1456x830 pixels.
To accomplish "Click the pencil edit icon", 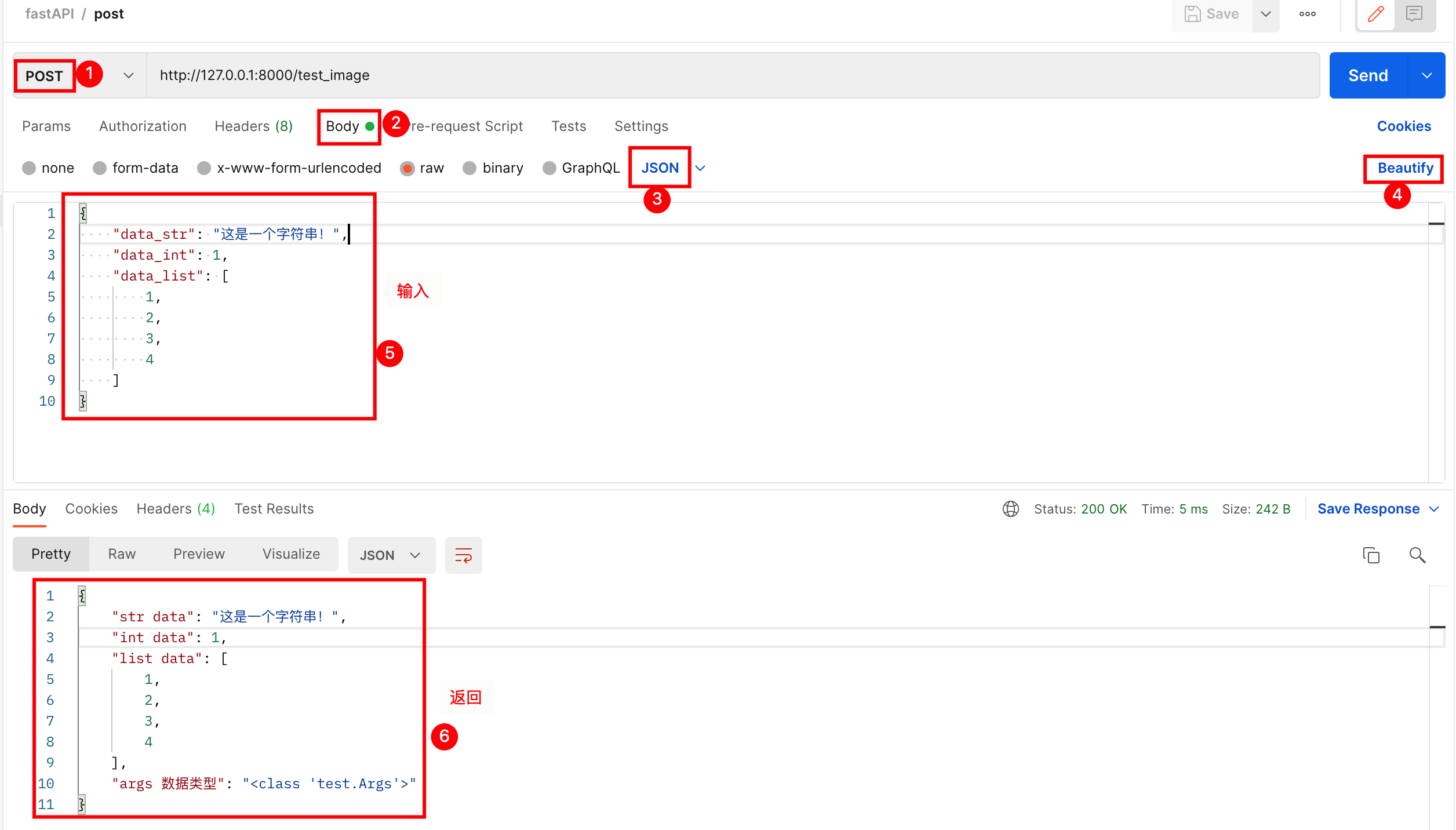I will 1375,14.
